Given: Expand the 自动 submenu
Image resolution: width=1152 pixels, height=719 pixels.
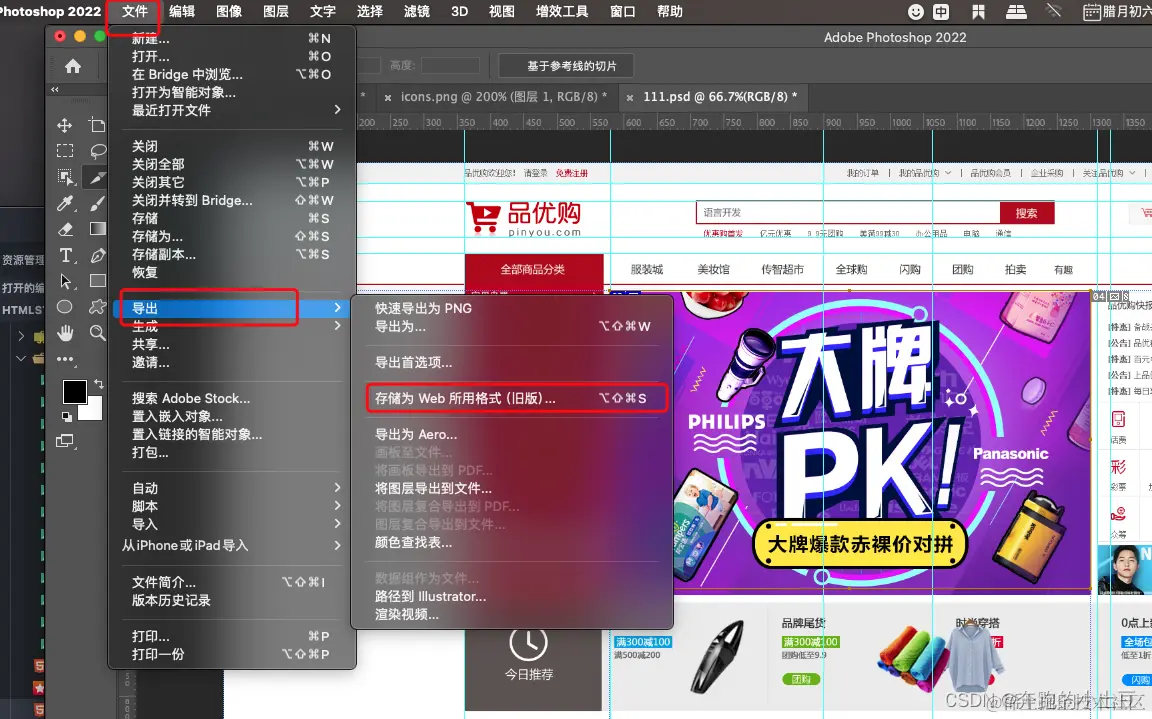Looking at the screenshot, I should coord(337,488).
